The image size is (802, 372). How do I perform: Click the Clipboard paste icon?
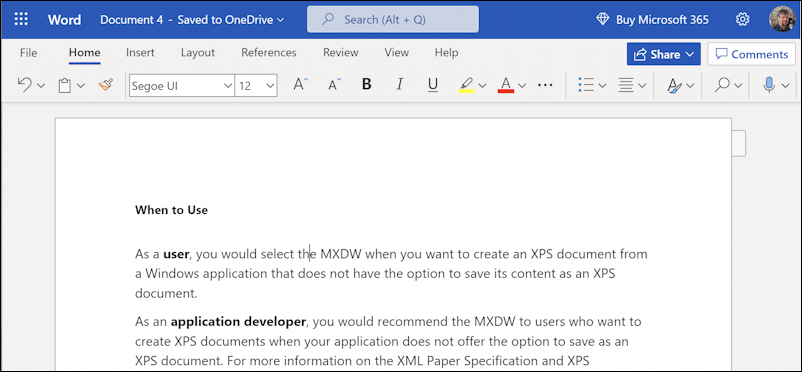64,85
